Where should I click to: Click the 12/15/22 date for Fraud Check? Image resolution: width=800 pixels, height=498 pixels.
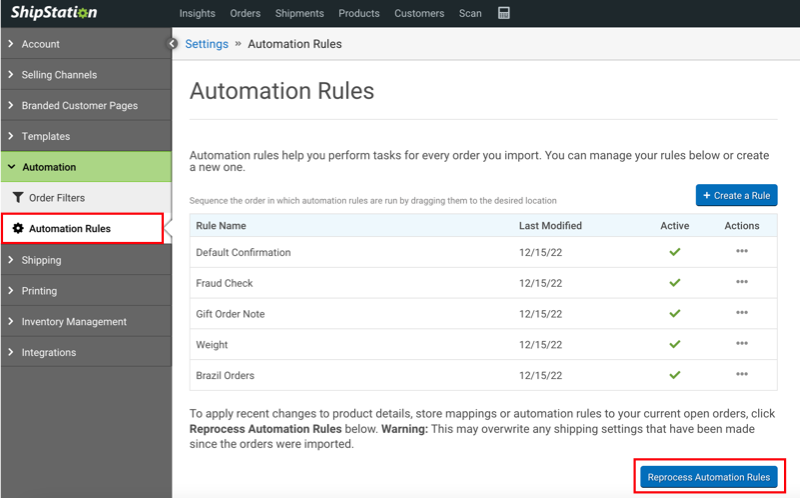click(540, 283)
